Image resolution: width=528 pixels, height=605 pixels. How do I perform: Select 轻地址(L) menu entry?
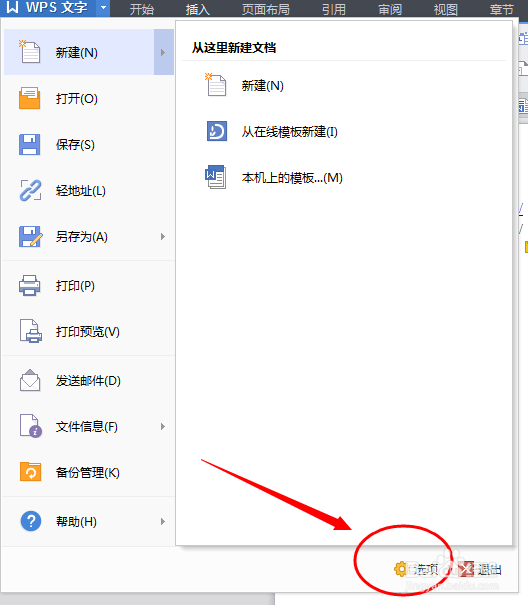89,191
